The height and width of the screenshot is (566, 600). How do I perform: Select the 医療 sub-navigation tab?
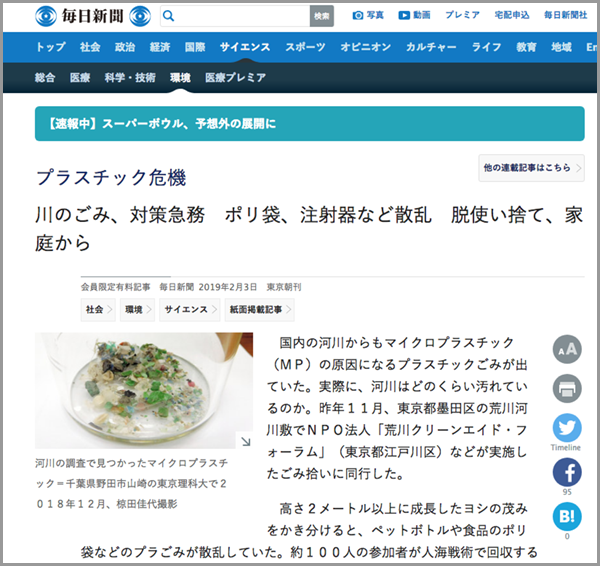80,78
